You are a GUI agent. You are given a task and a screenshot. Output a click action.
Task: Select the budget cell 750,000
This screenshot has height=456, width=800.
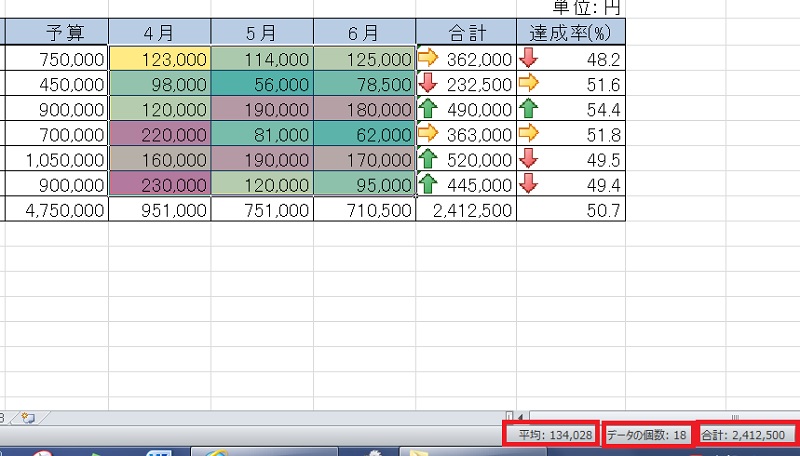(x=57, y=59)
